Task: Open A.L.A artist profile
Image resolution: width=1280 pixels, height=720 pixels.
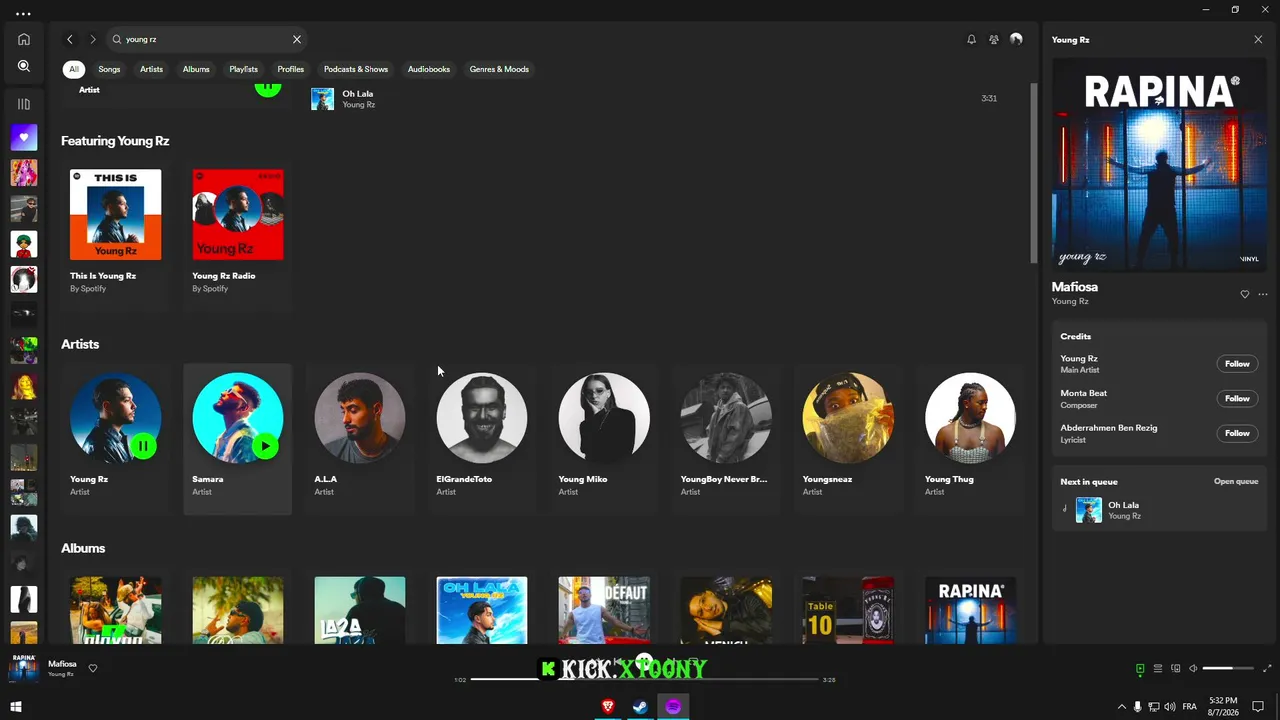Action: tap(360, 439)
